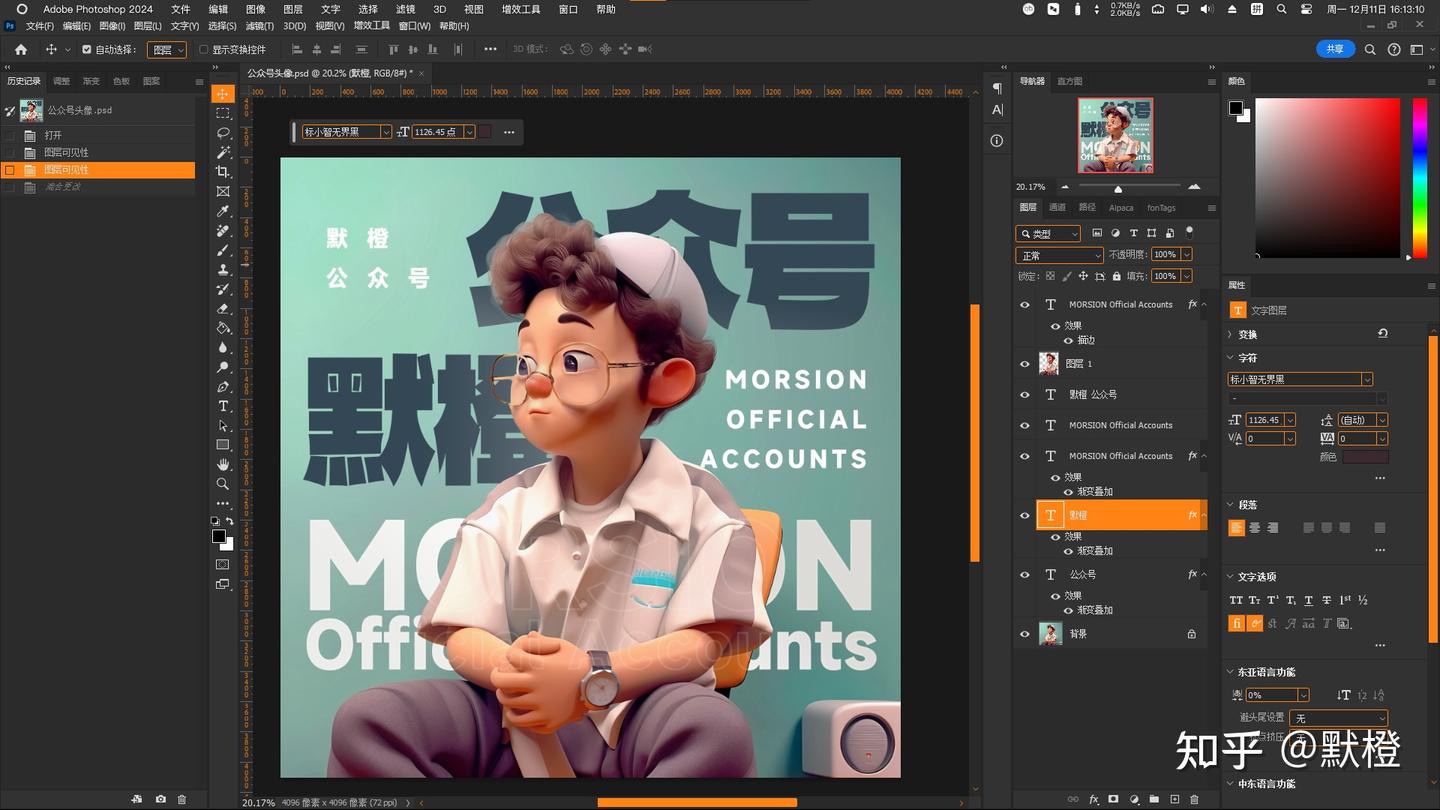Image resolution: width=1440 pixels, height=810 pixels.
Task: Click the delete layer trash button
Action: (x=1194, y=800)
